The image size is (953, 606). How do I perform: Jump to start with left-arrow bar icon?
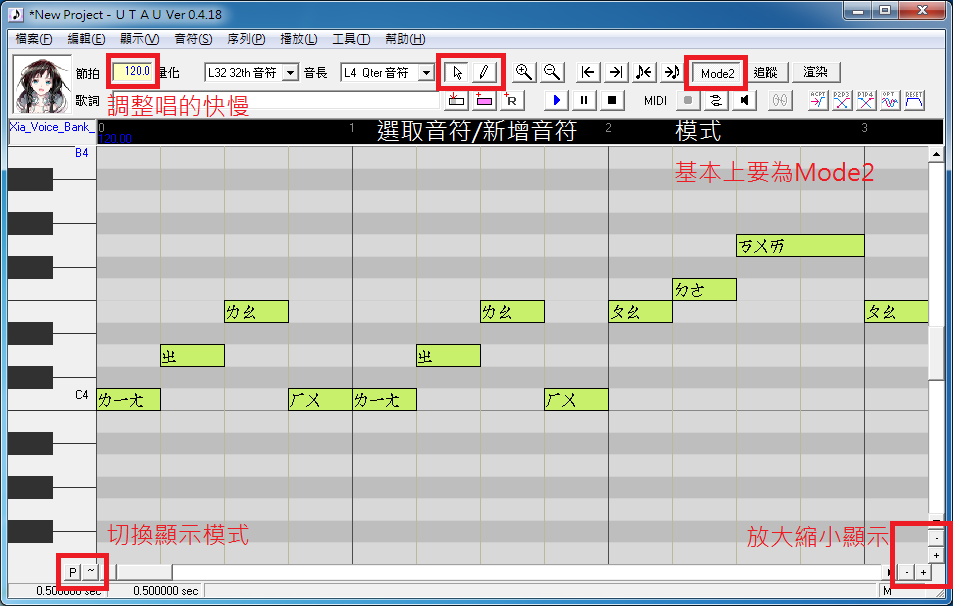click(588, 72)
